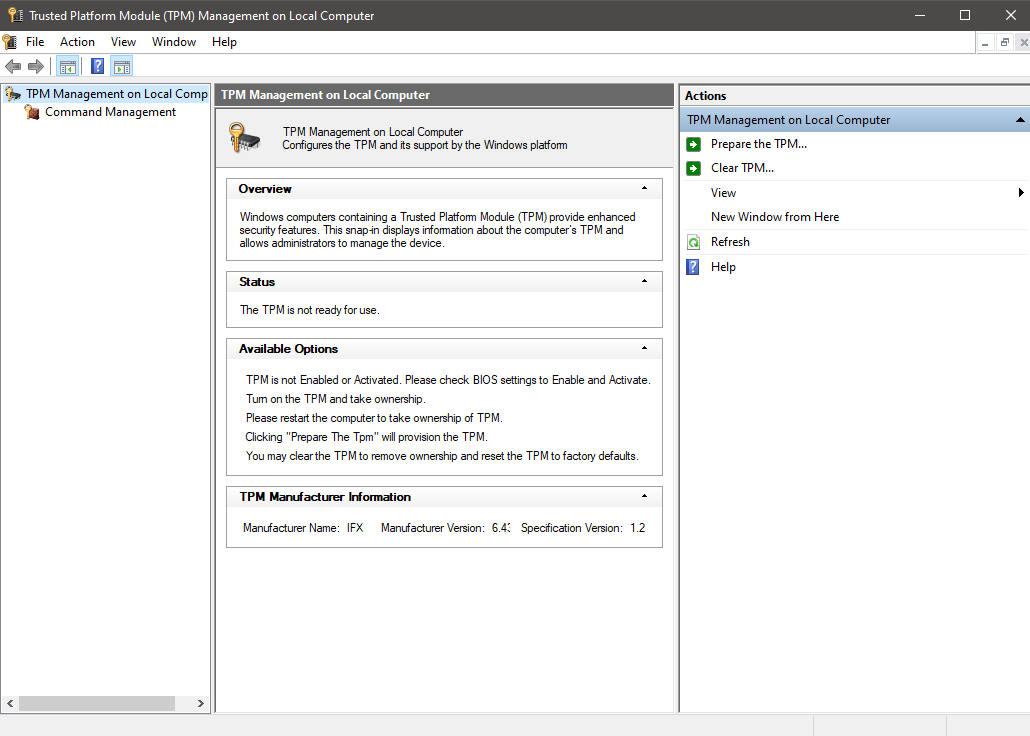Restore the inner MDI child window

click(1004, 43)
